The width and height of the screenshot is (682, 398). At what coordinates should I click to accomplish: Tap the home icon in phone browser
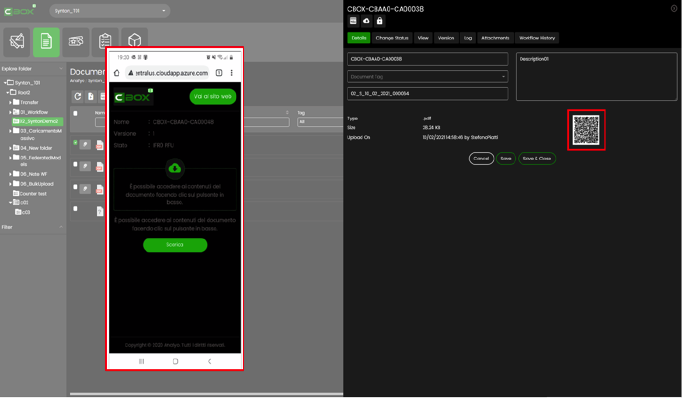(117, 73)
